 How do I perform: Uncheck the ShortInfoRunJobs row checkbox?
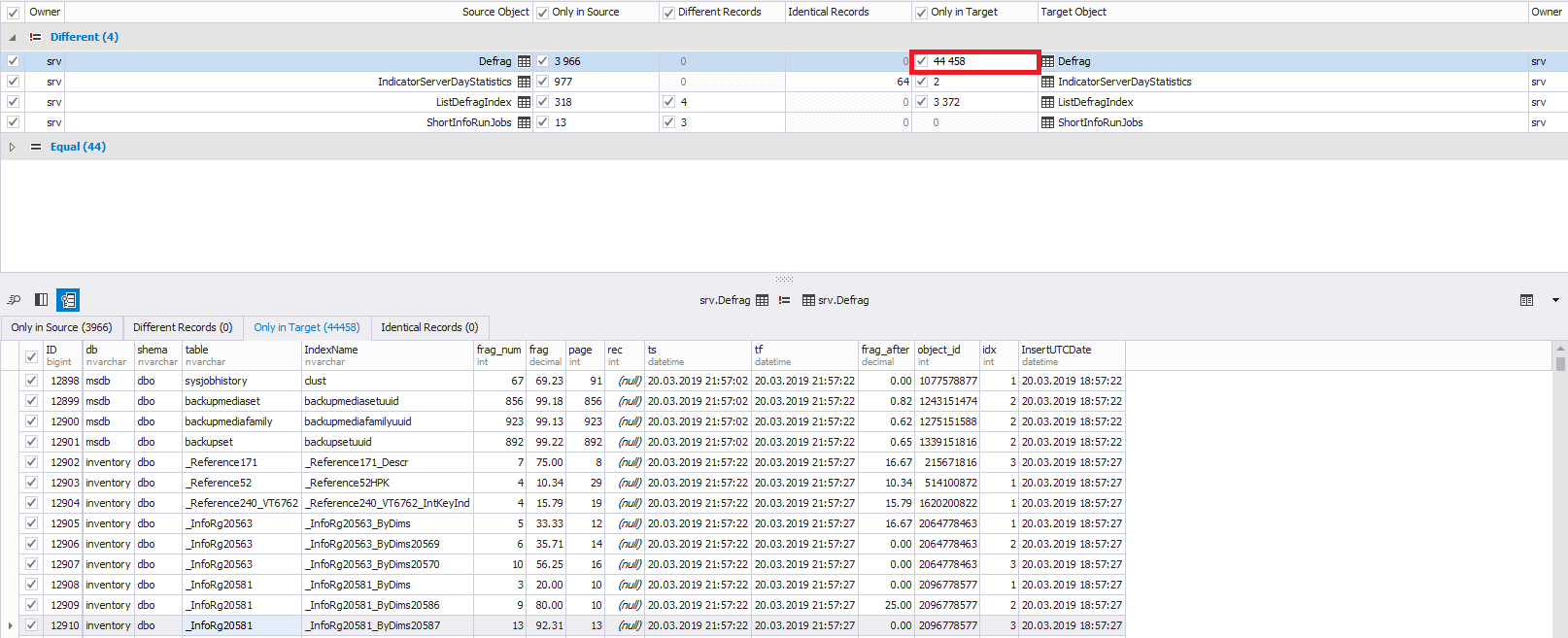click(x=13, y=121)
